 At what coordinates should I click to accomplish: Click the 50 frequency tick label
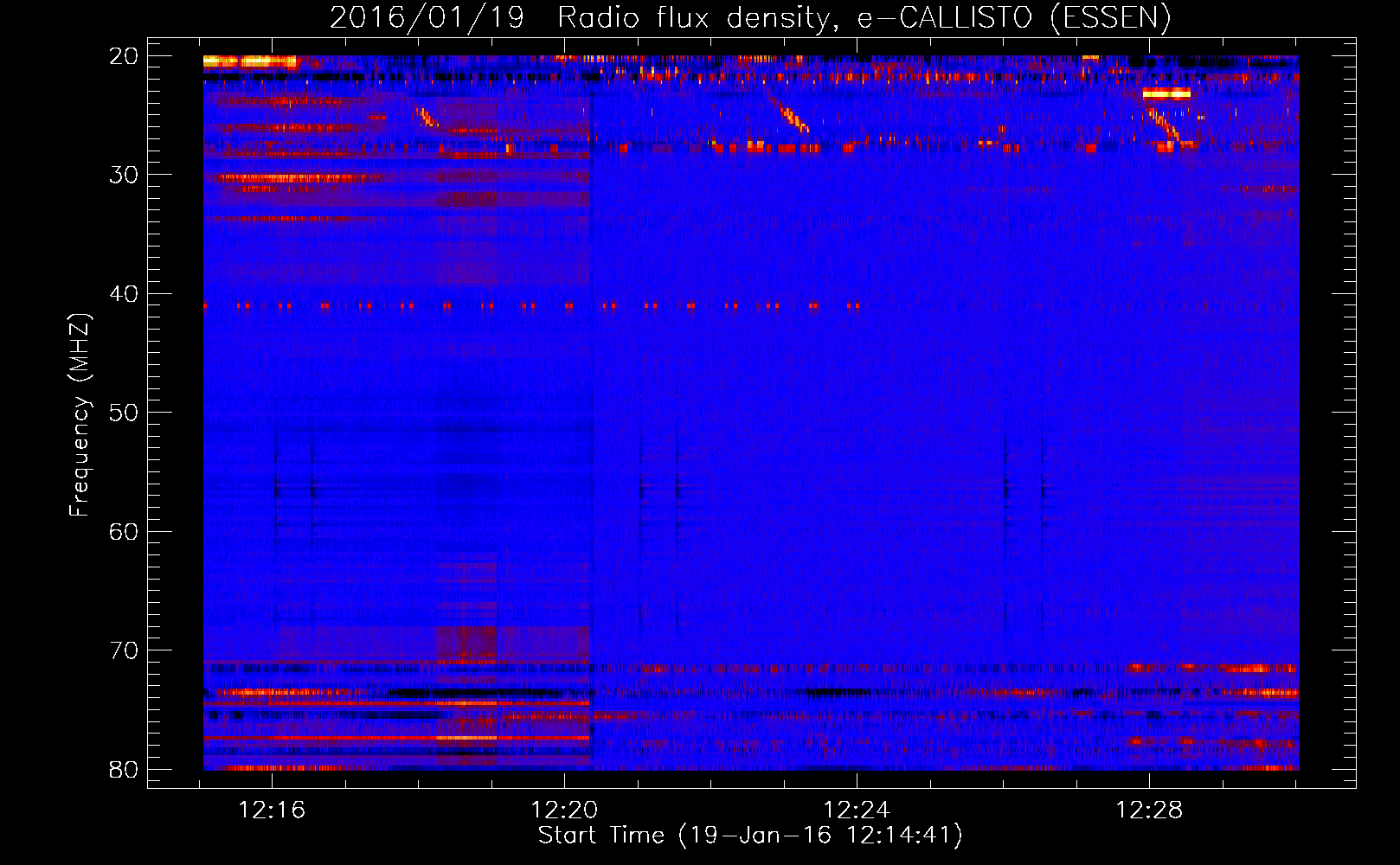click(124, 413)
